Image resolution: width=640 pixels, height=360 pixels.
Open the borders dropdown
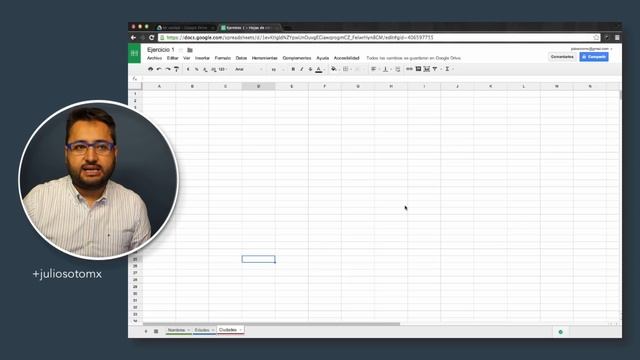[x=347, y=69]
